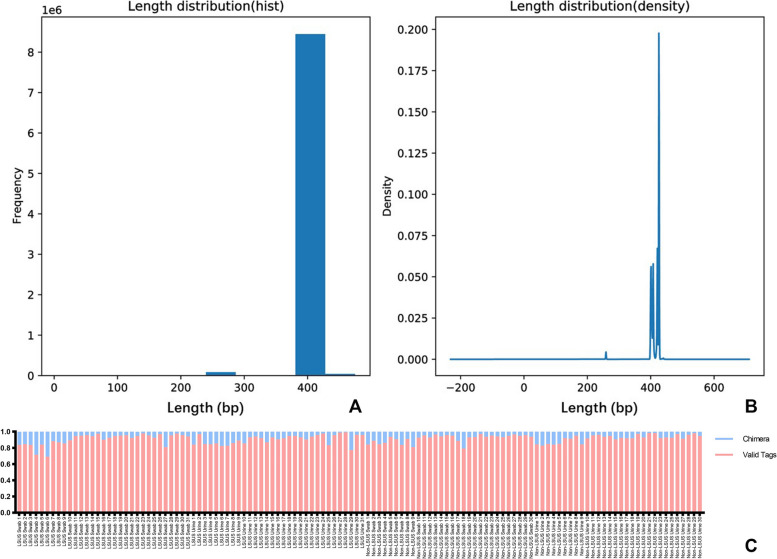
Task: Click x-axis tick '300' in the histogram
Action: click(244, 388)
